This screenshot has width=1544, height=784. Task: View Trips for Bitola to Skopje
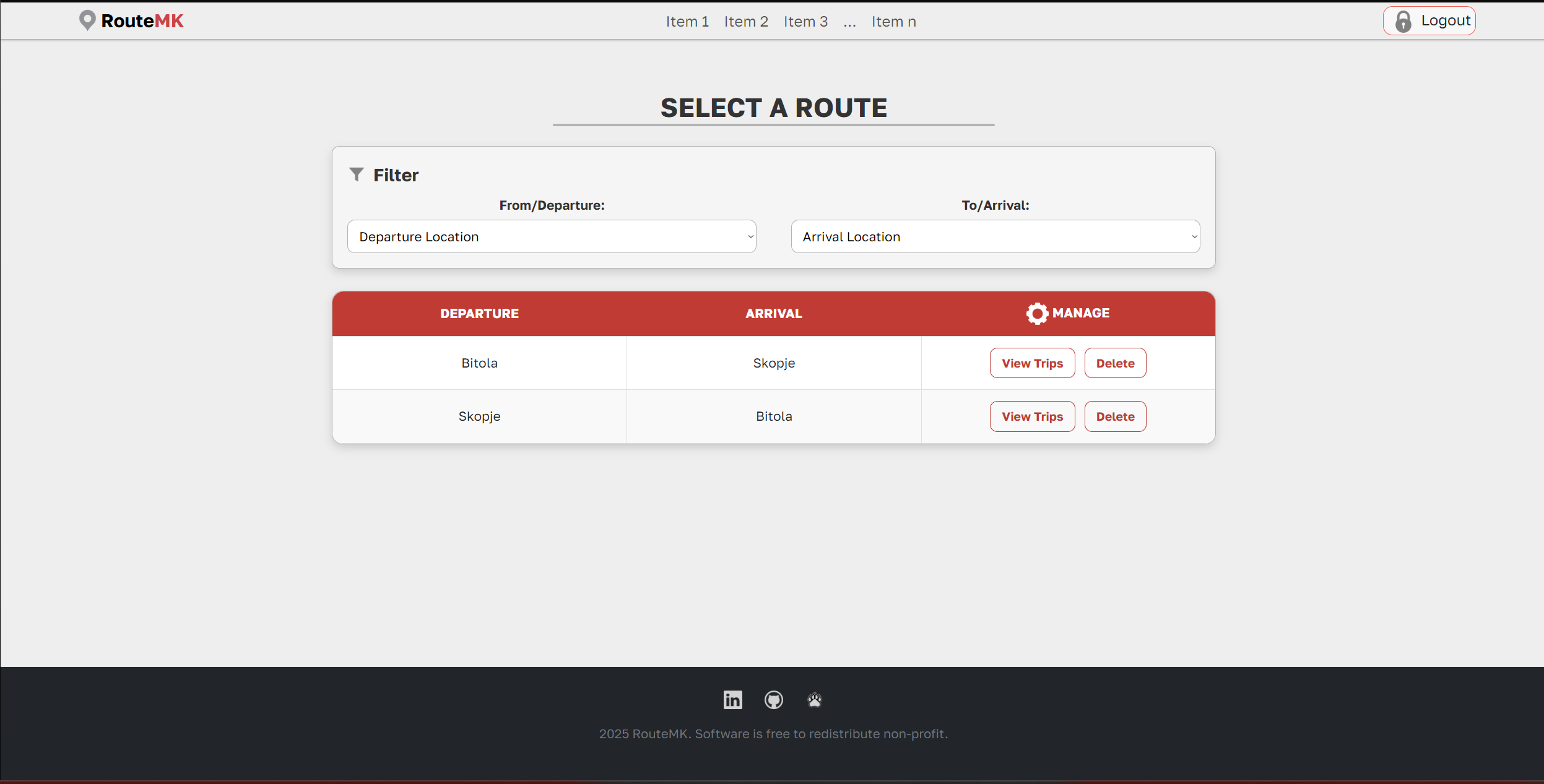[1032, 363]
